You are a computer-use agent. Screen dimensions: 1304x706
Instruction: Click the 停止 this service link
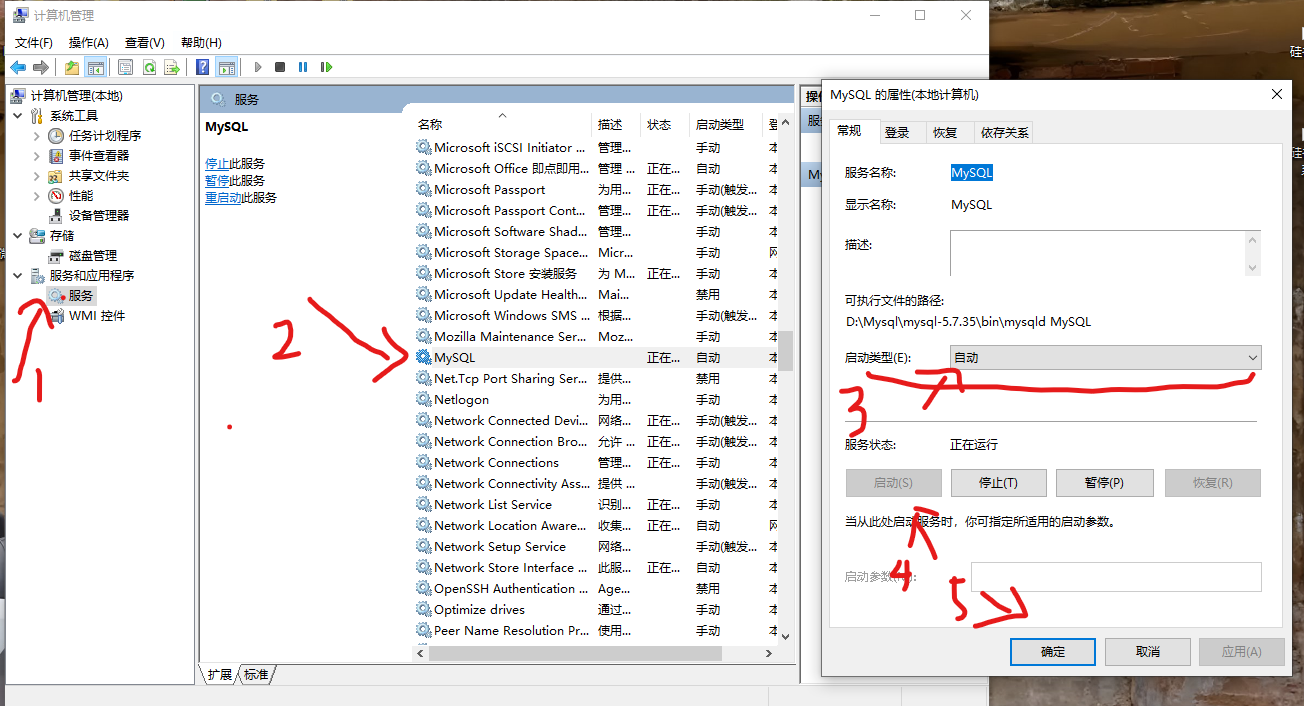coord(217,163)
